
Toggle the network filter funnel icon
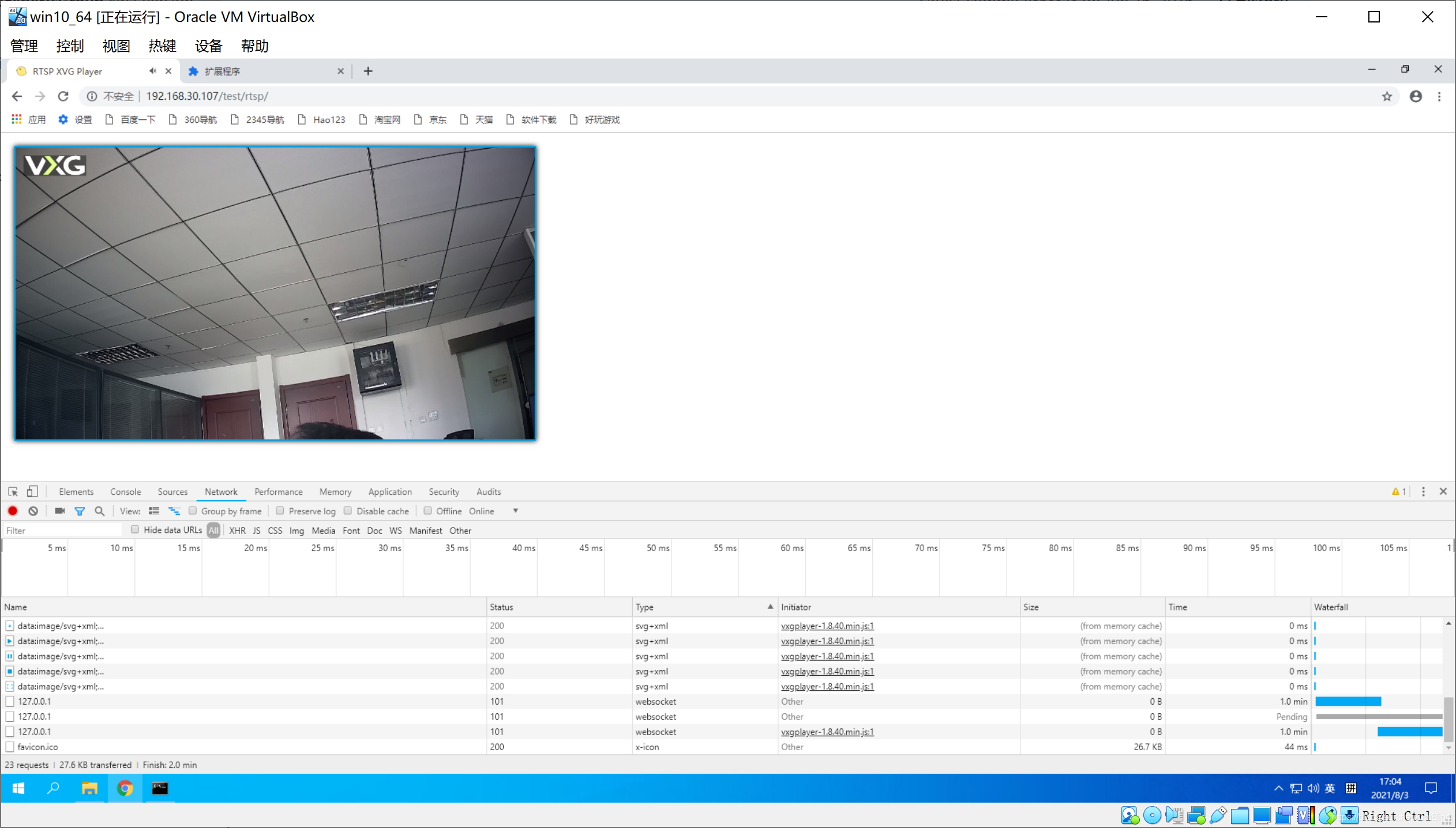pyautogui.click(x=80, y=511)
